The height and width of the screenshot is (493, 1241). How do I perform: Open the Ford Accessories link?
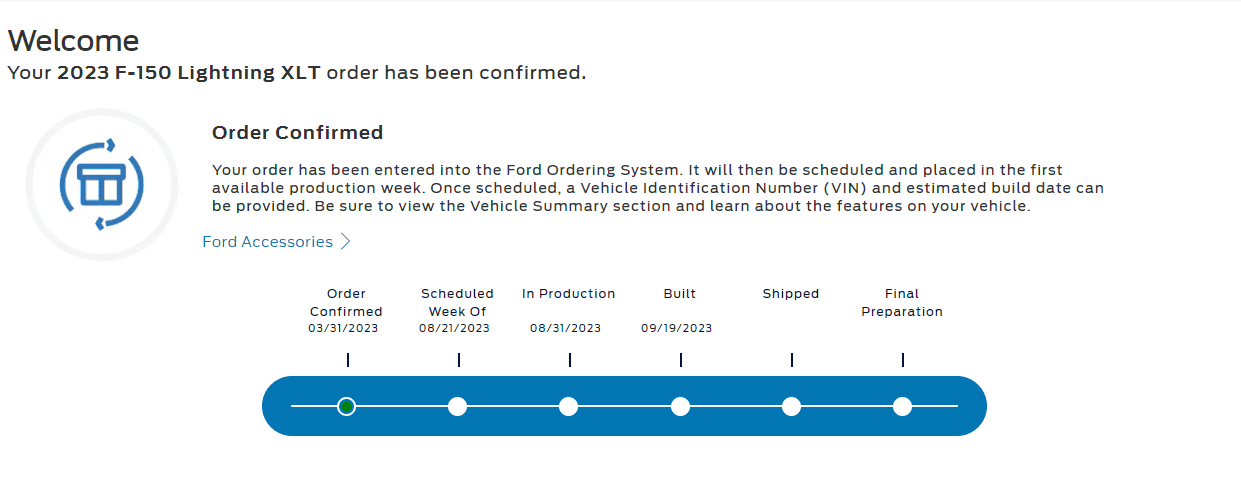(x=267, y=242)
